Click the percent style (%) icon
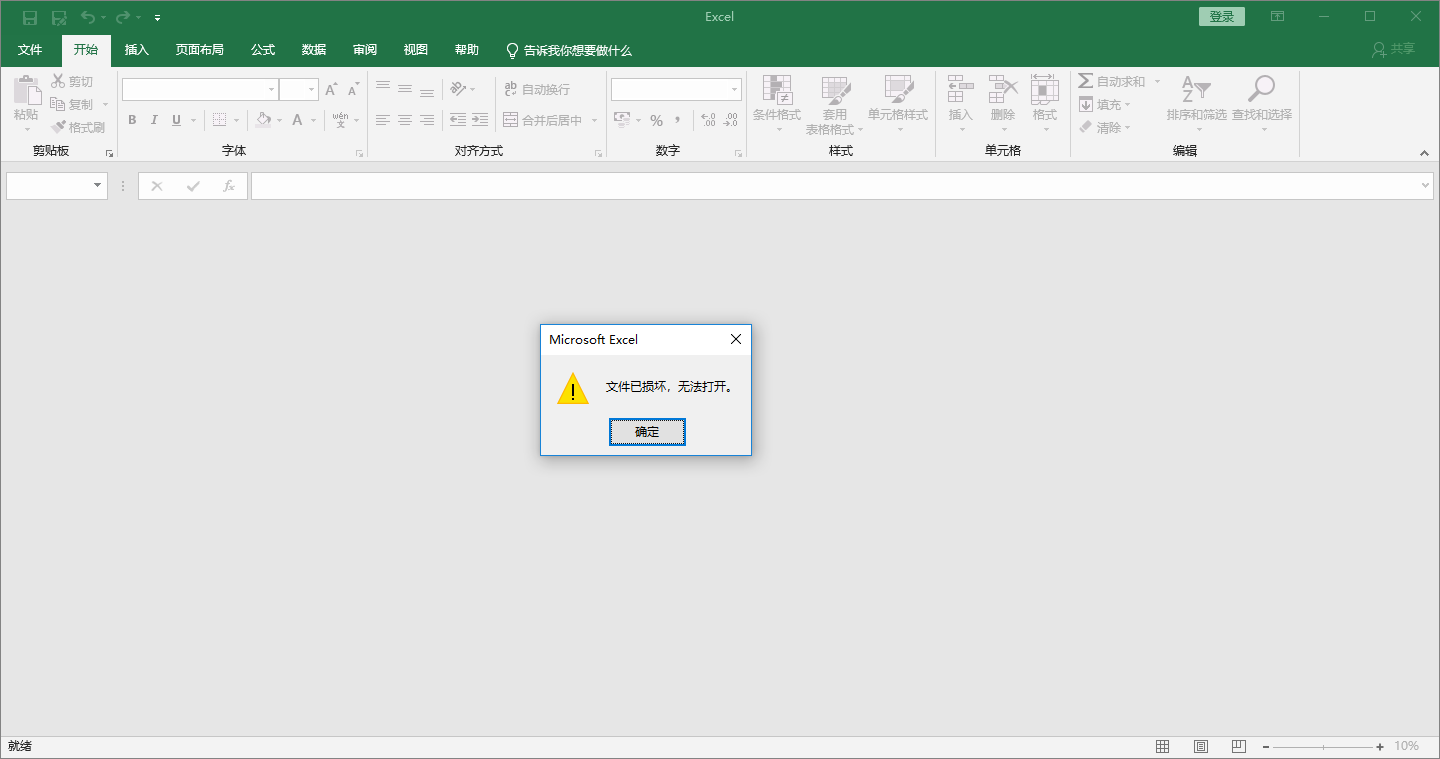Viewport: 1440px width, 759px height. 656,120
